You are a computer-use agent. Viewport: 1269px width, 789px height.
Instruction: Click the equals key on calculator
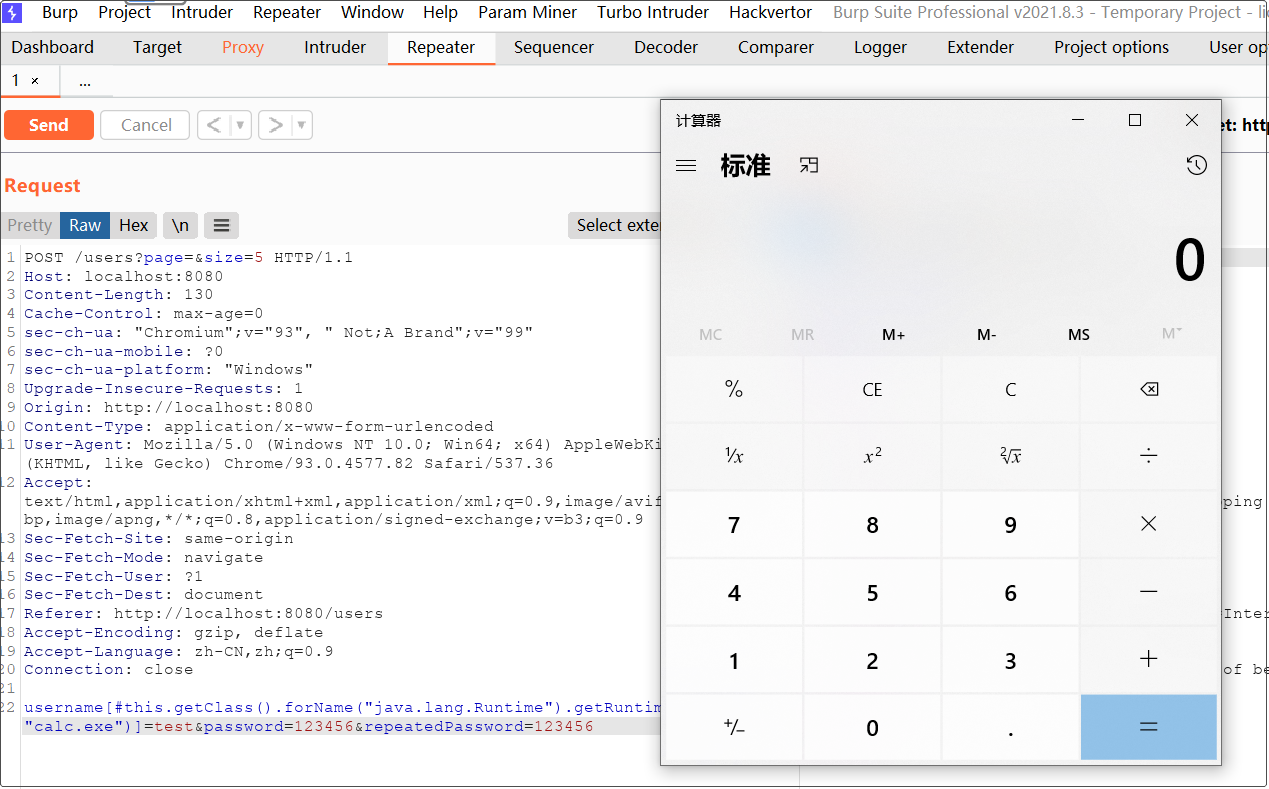coord(1149,727)
